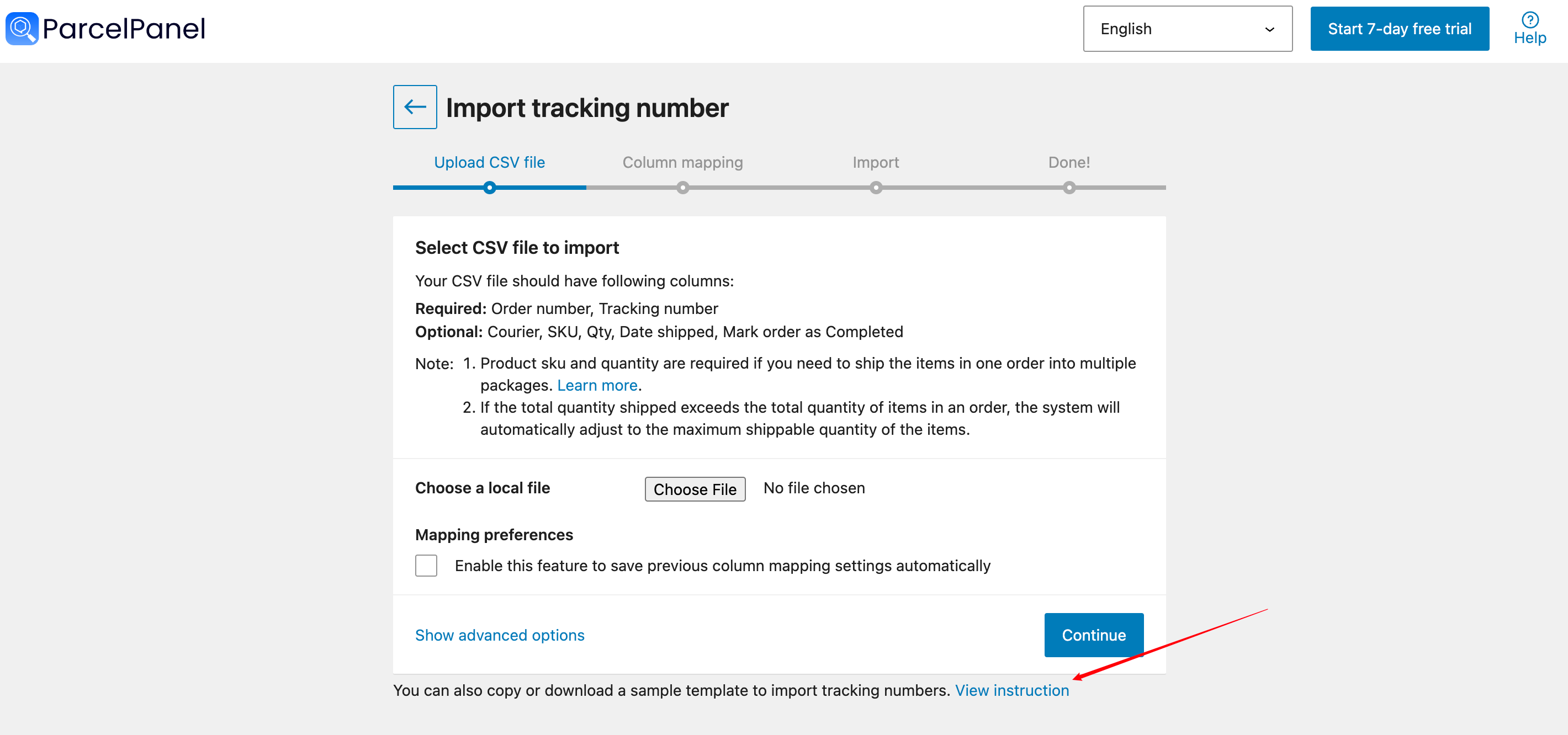1568x735 pixels.
Task: Select the Done! step label
Action: (1069, 162)
